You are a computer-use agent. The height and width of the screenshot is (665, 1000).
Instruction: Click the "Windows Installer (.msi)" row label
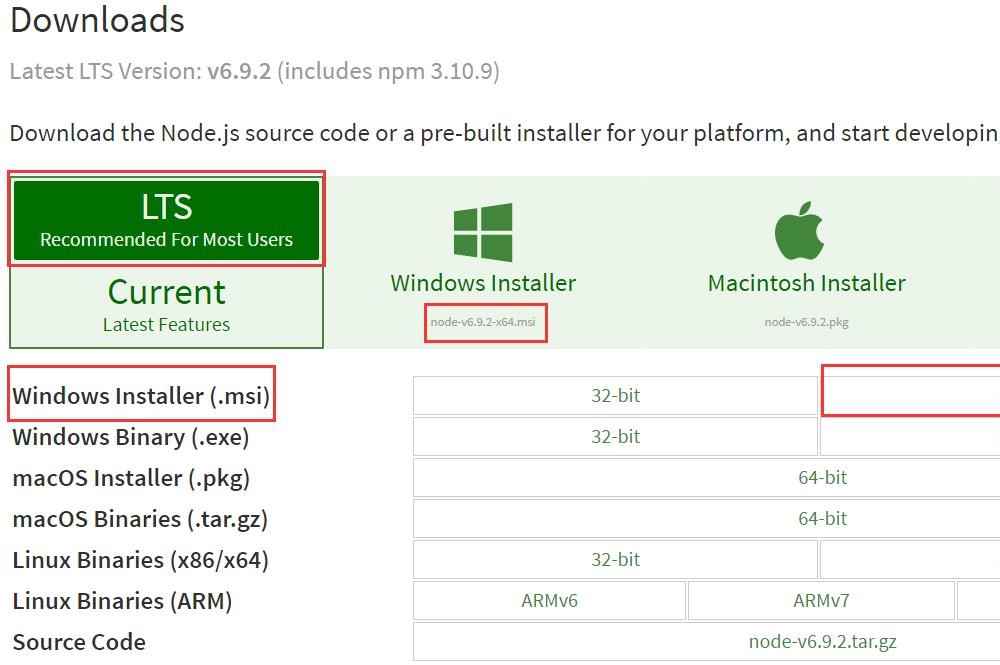[x=141, y=396]
